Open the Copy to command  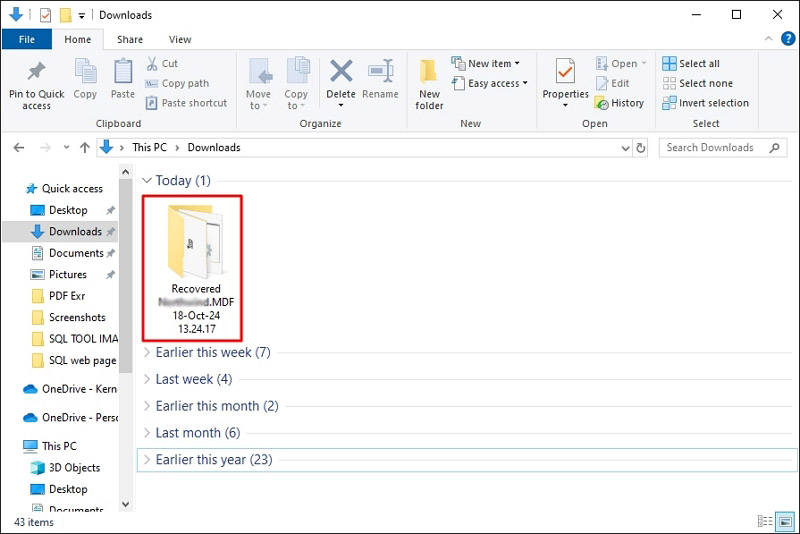(296, 84)
